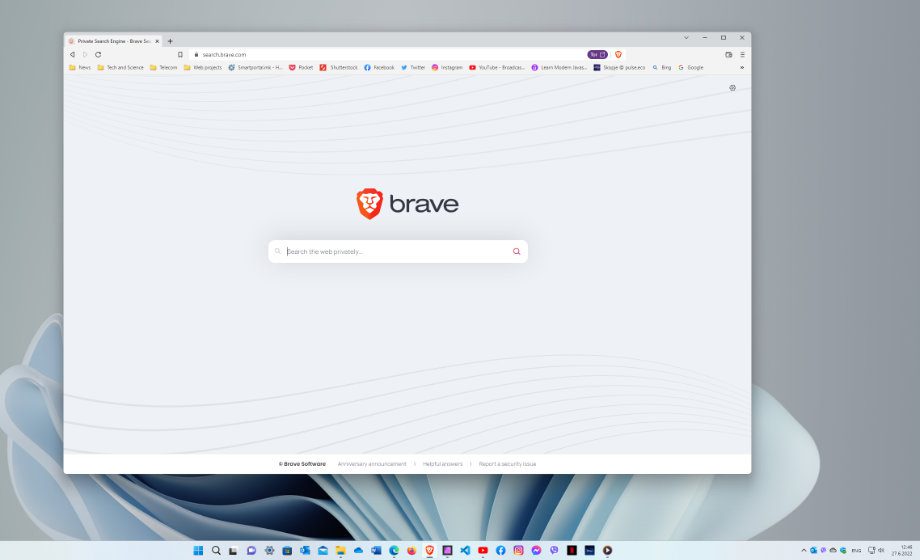The height and width of the screenshot is (560, 920).
Task: Open taskbar Search magnifier
Action: (x=216, y=551)
